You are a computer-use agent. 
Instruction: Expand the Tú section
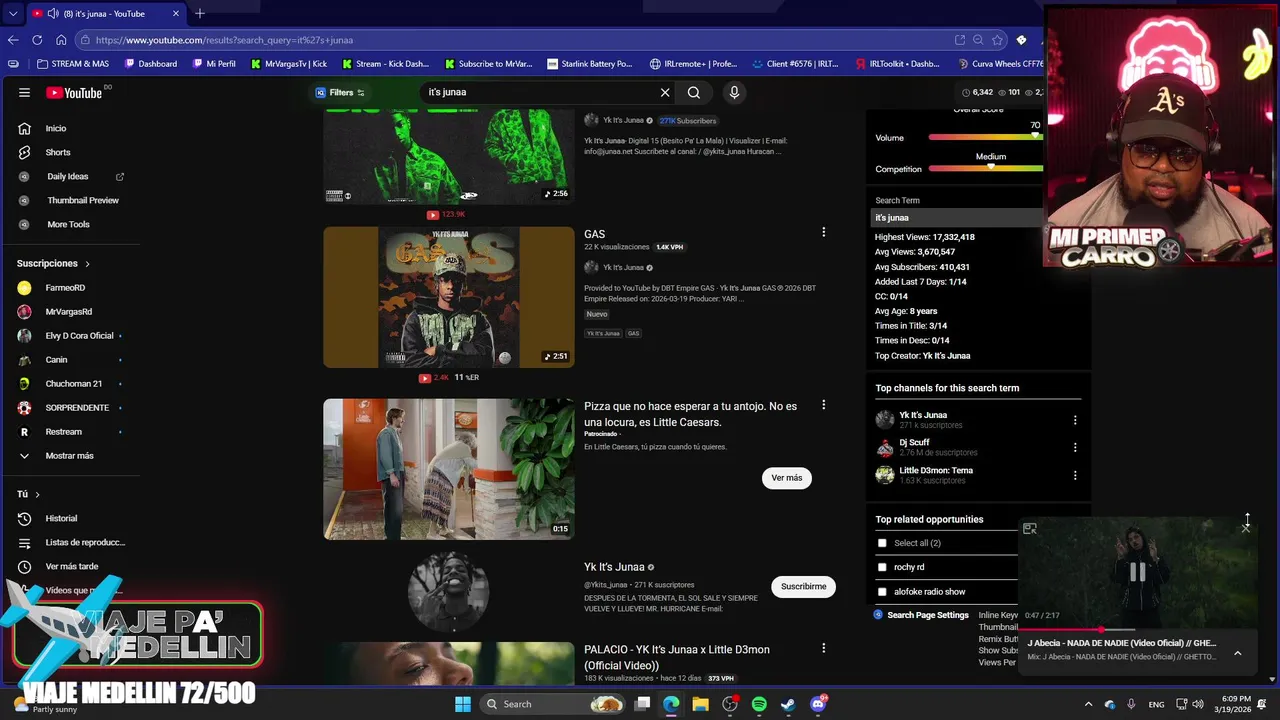(x=29, y=494)
